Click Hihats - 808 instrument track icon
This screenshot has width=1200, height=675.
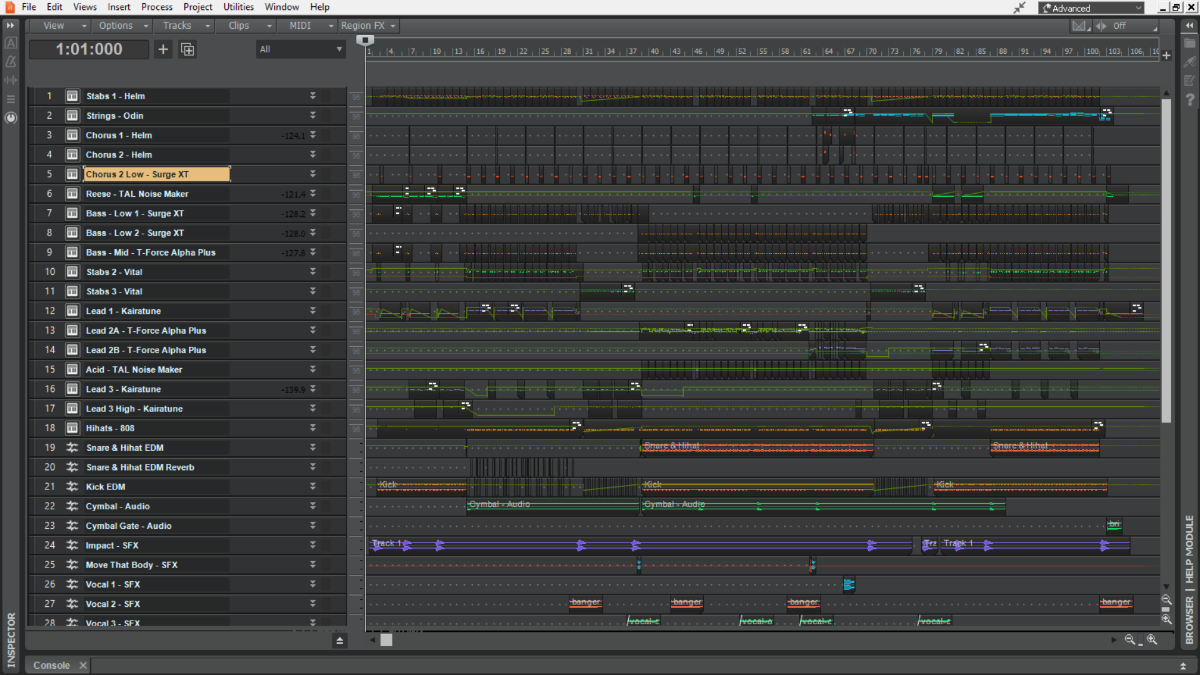(x=72, y=428)
